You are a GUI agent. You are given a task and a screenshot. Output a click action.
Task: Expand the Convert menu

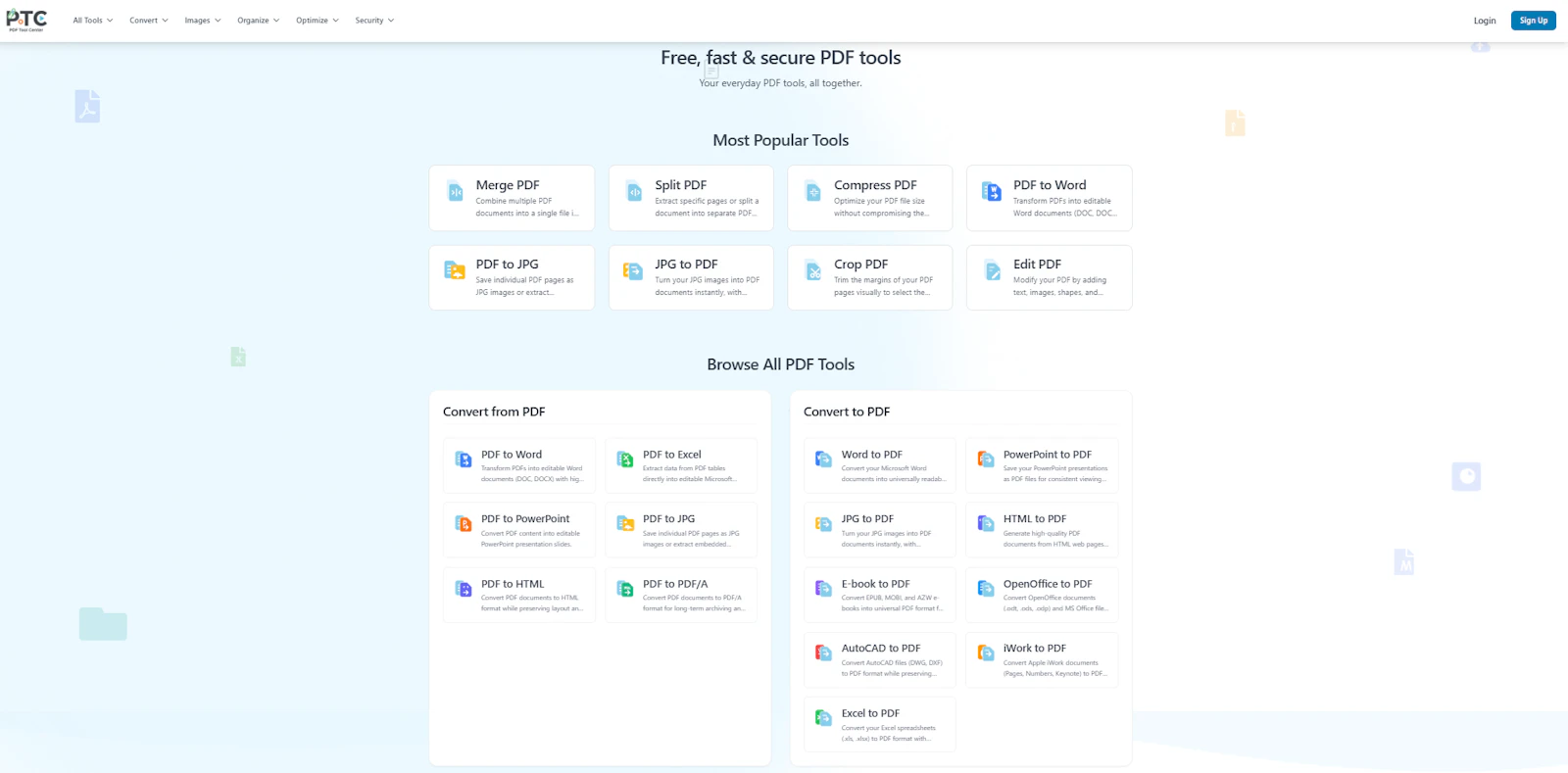click(x=149, y=21)
